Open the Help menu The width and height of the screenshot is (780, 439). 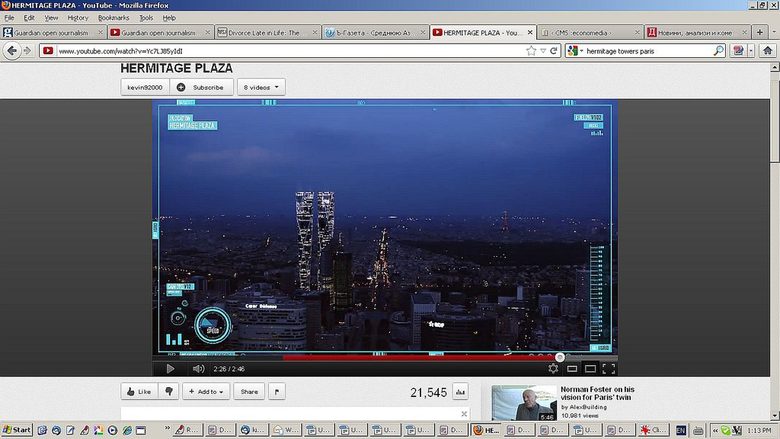[169, 17]
